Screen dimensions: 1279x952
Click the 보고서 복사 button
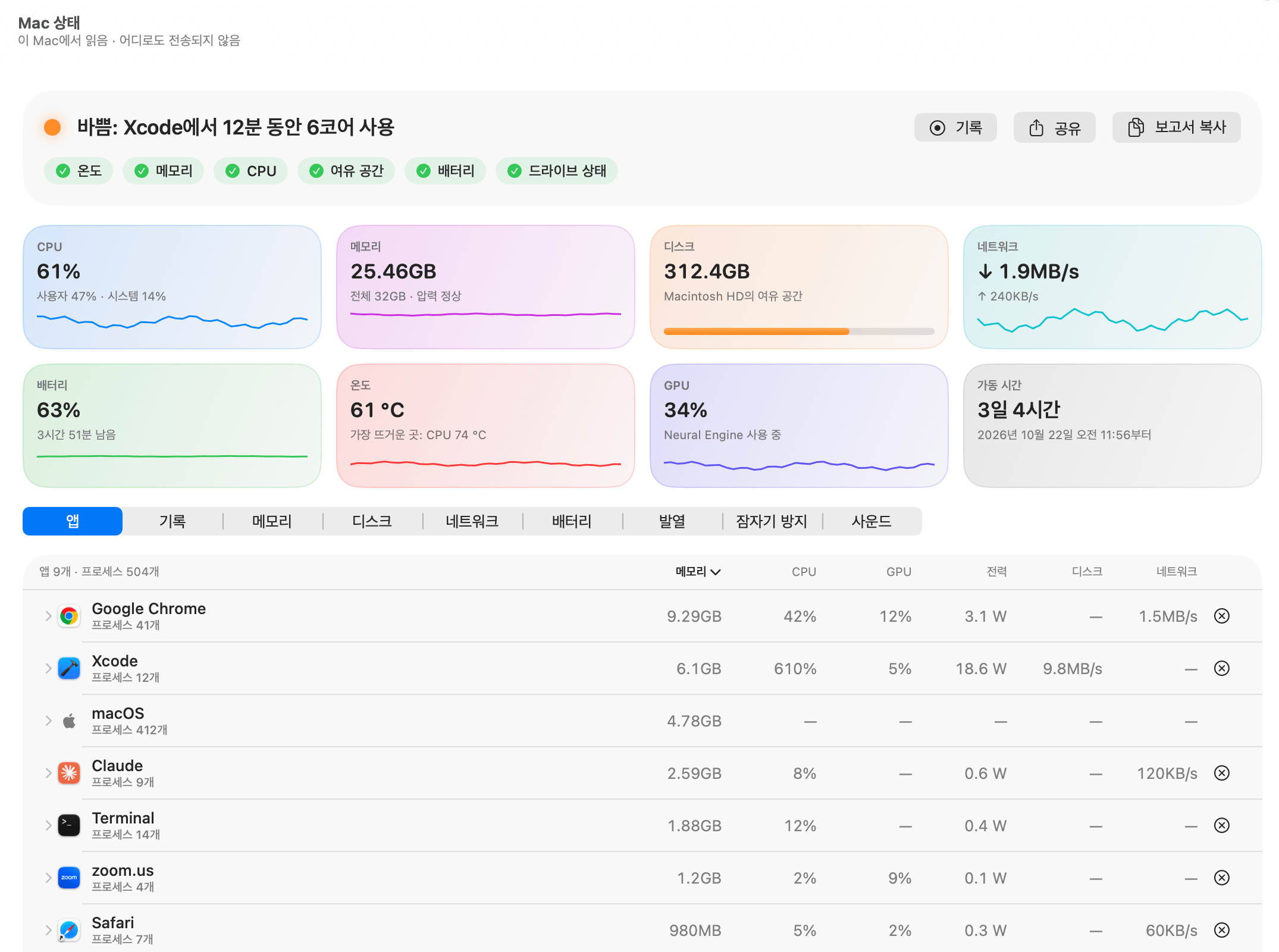1177,127
